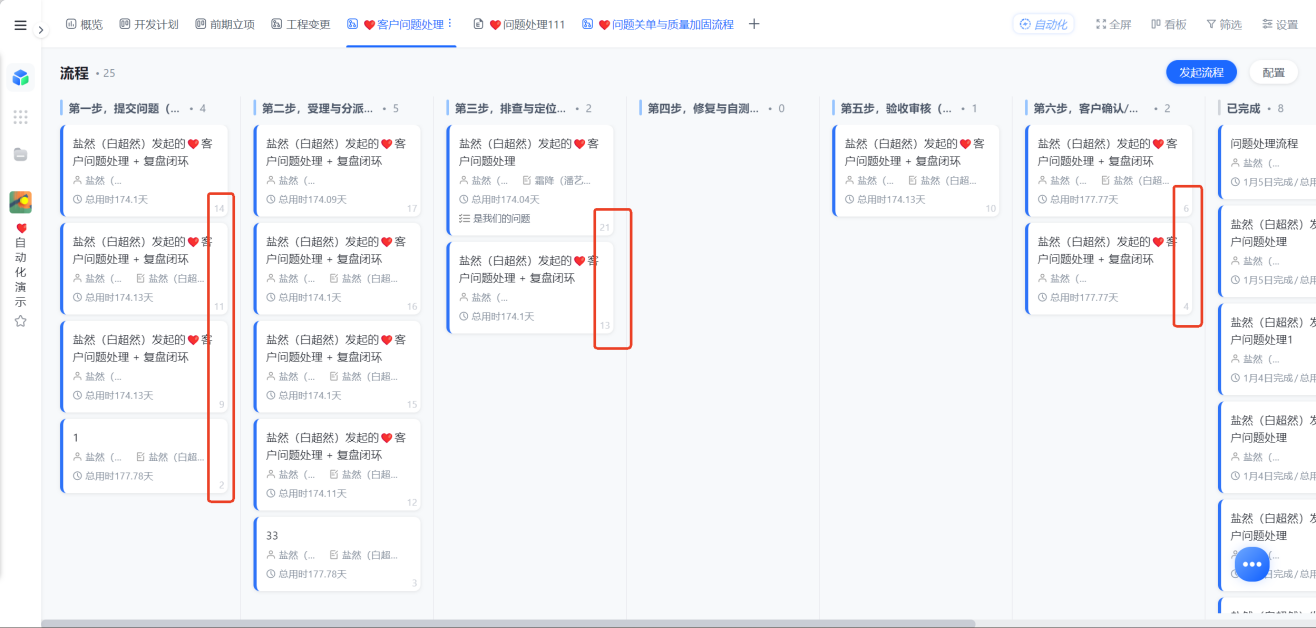
Task: Expand the sidebar with the chevron arrow
Action: coord(41,30)
